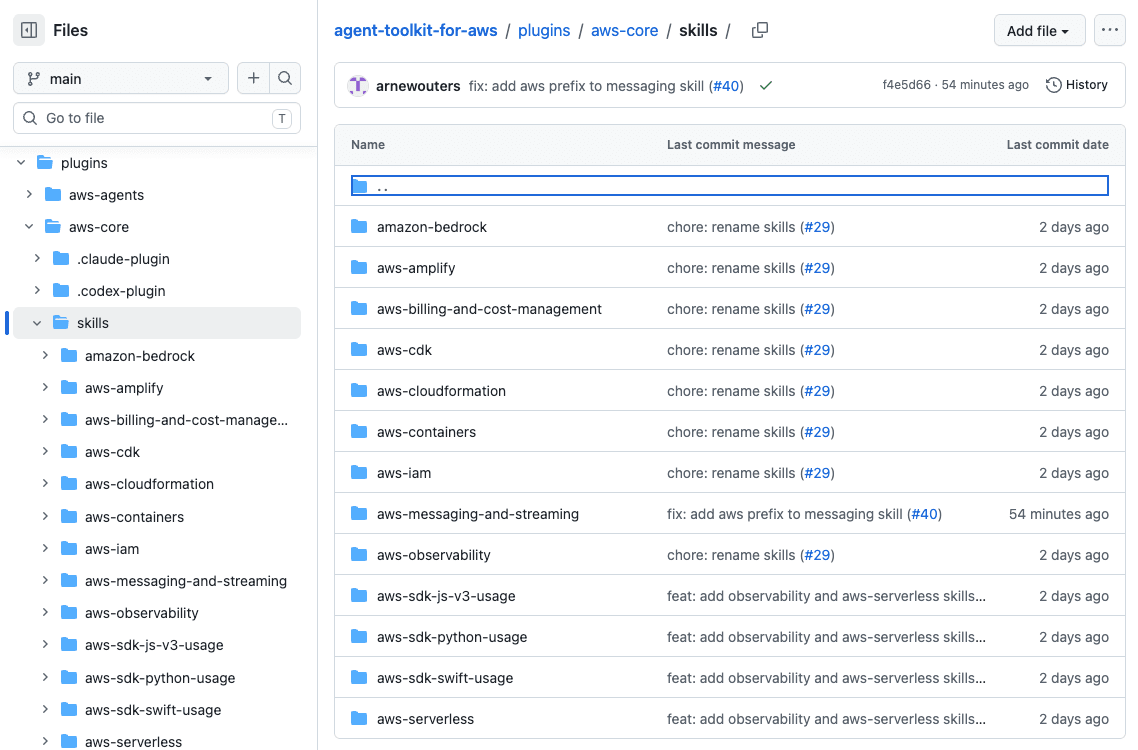Collapse the file tree side panel icon
1138x750 pixels.
pyautogui.click(x=29, y=30)
